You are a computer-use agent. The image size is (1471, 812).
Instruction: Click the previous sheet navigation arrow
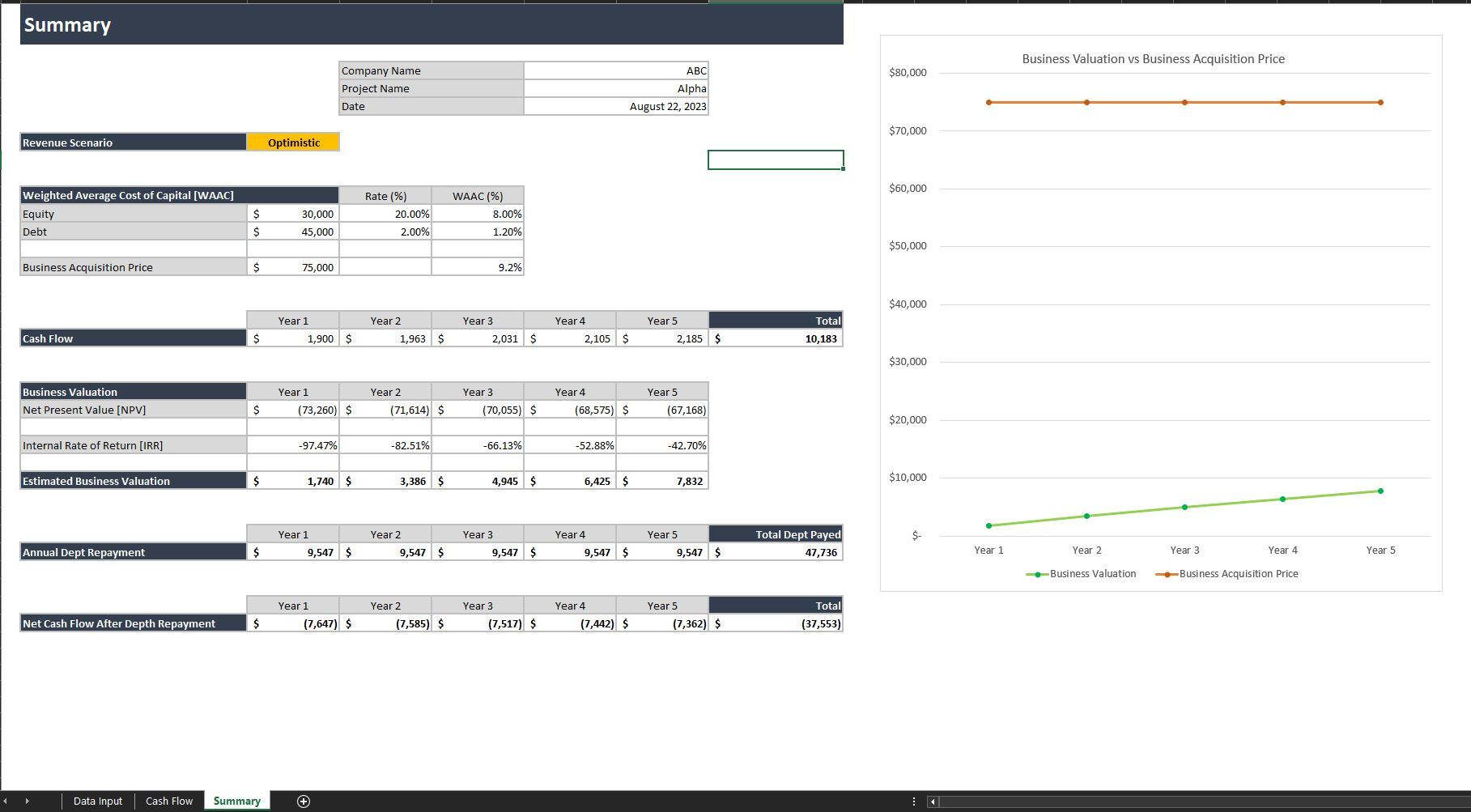(6, 801)
